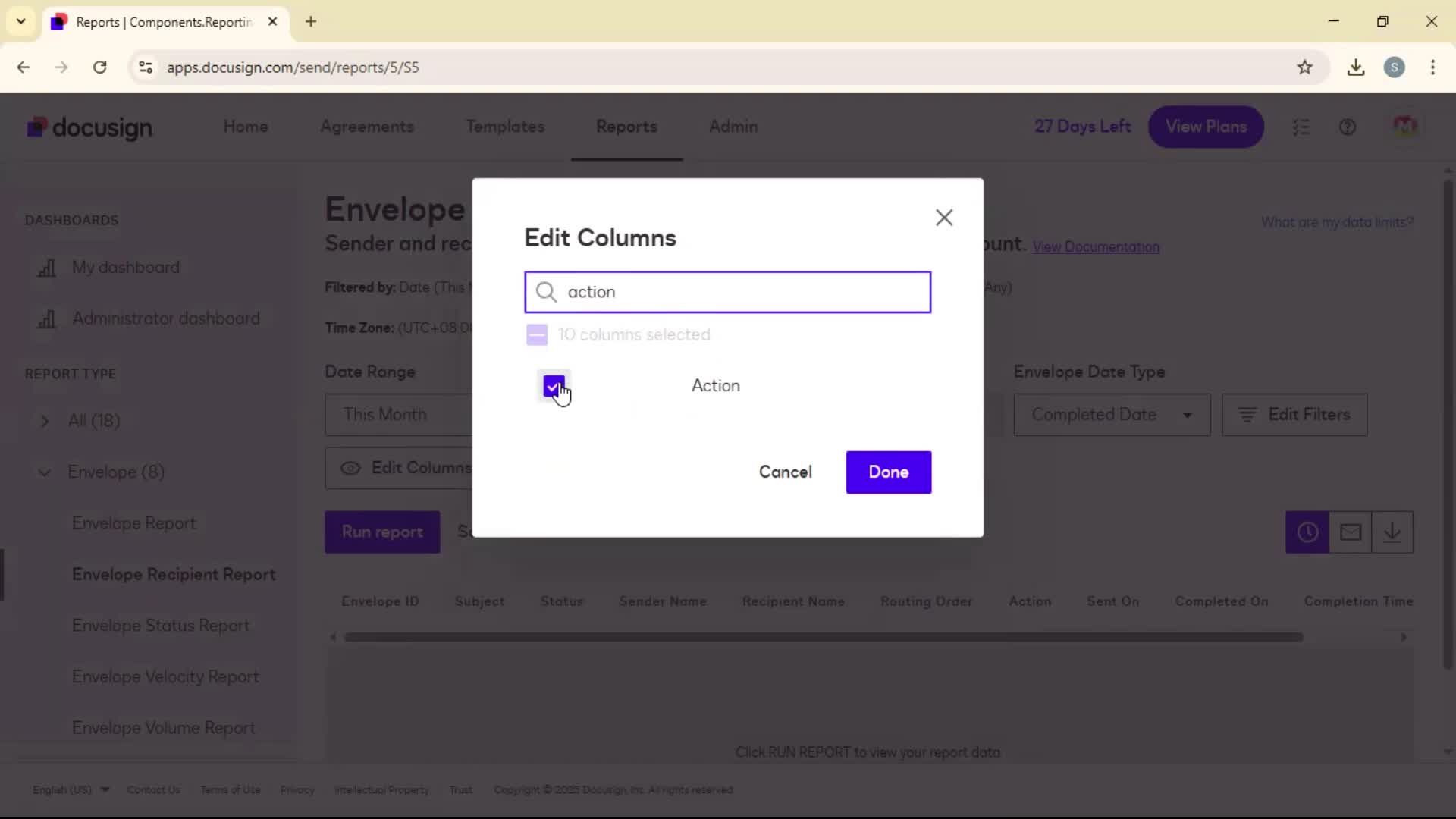This screenshot has width=1456, height=819.
Task: Go to Agreements tab
Action: tap(367, 127)
